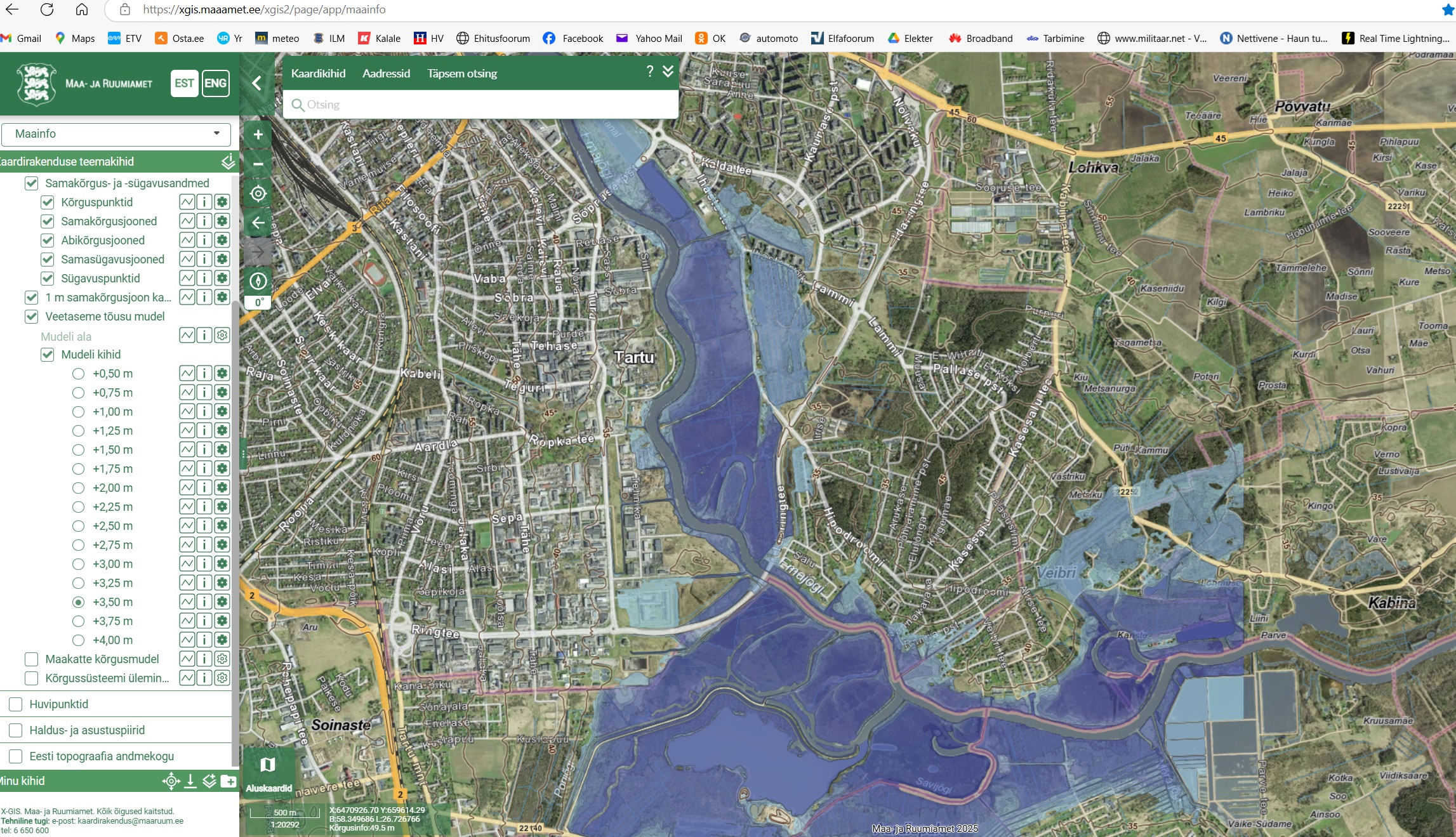Open settings gear for Mudeli ala
This screenshot has height=837, width=1456.
(x=222, y=336)
